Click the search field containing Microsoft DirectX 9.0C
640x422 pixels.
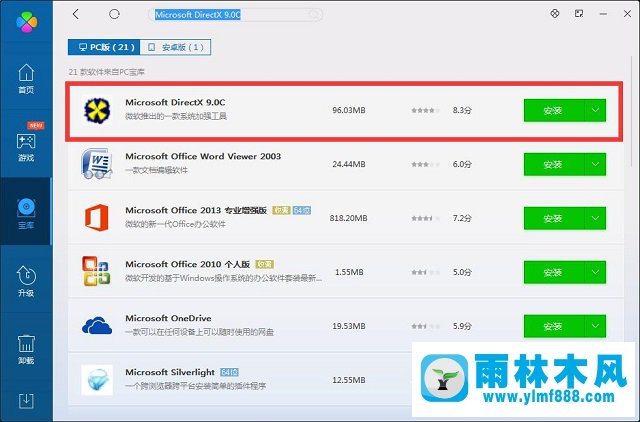pyautogui.click(x=235, y=15)
